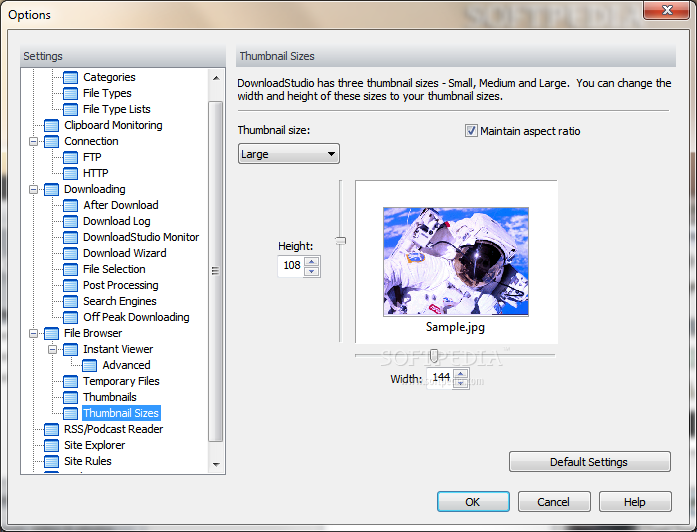The width and height of the screenshot is (697, 532).
Task: Click the DownloadStudio Monitor page icon
Action: click(70, 237)
